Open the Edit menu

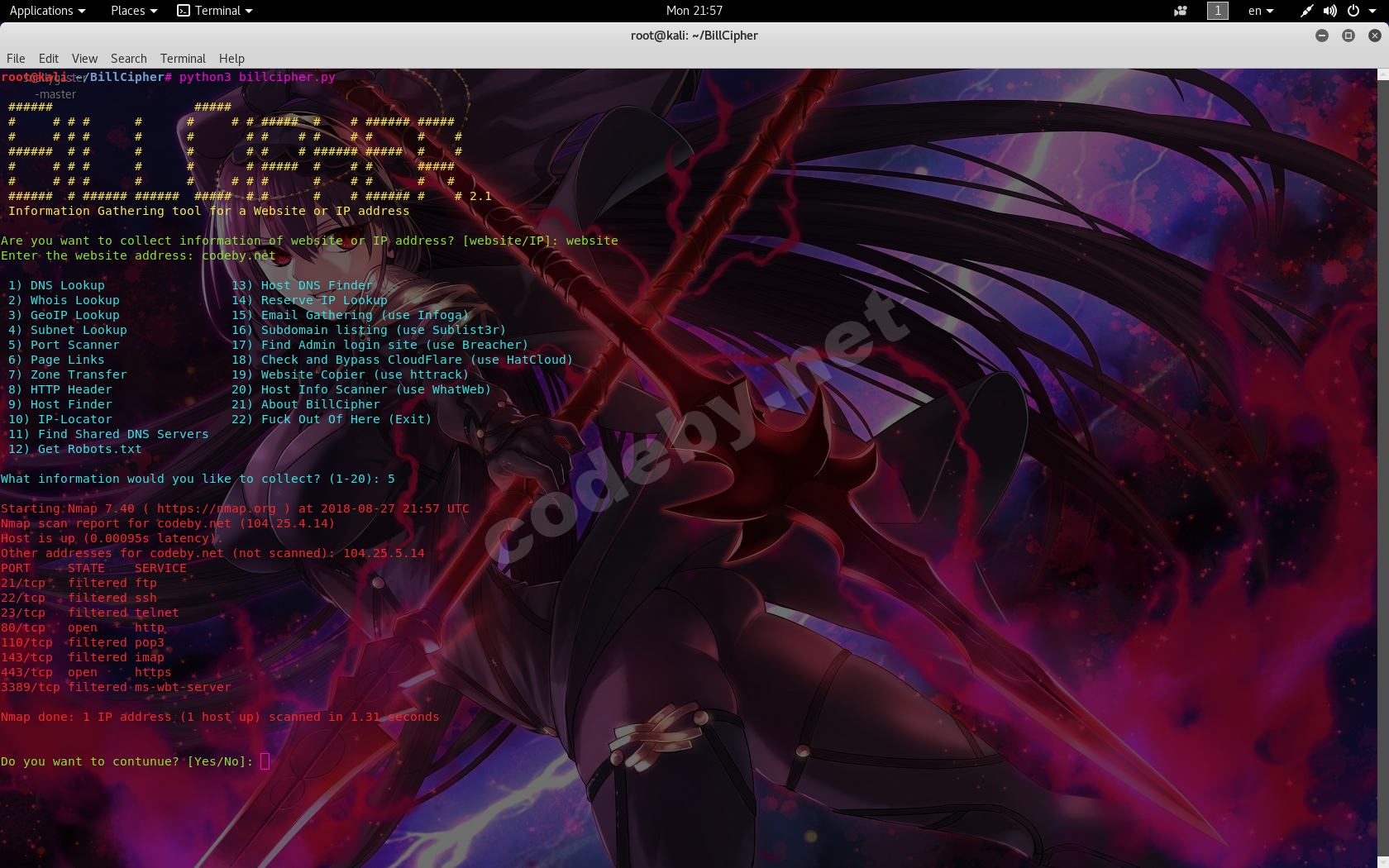49,59
